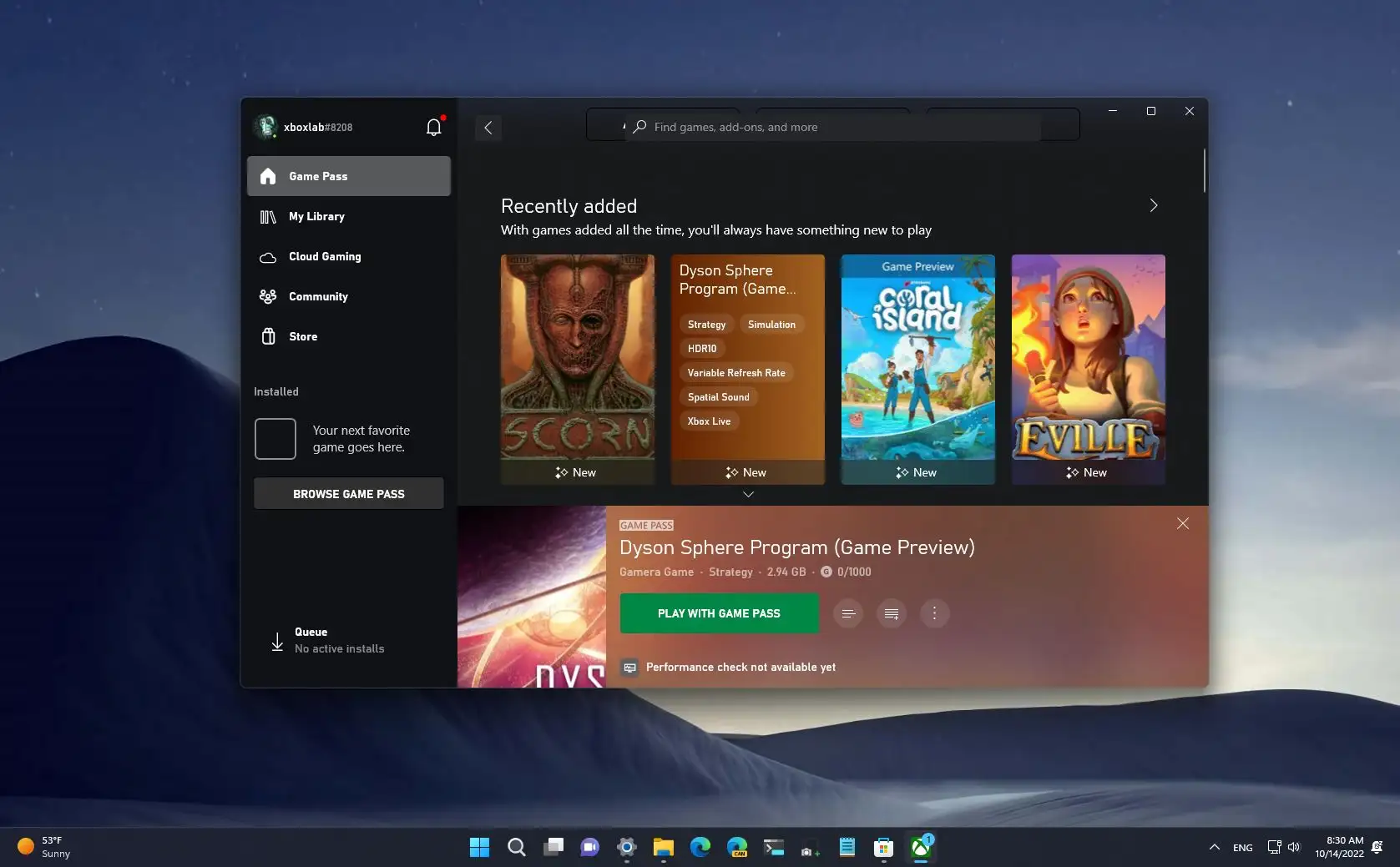Open the weather widget showing 53°F Sunny
Image resolution: width=1400 pixels, height=867 pixels.
click(44, 847)
